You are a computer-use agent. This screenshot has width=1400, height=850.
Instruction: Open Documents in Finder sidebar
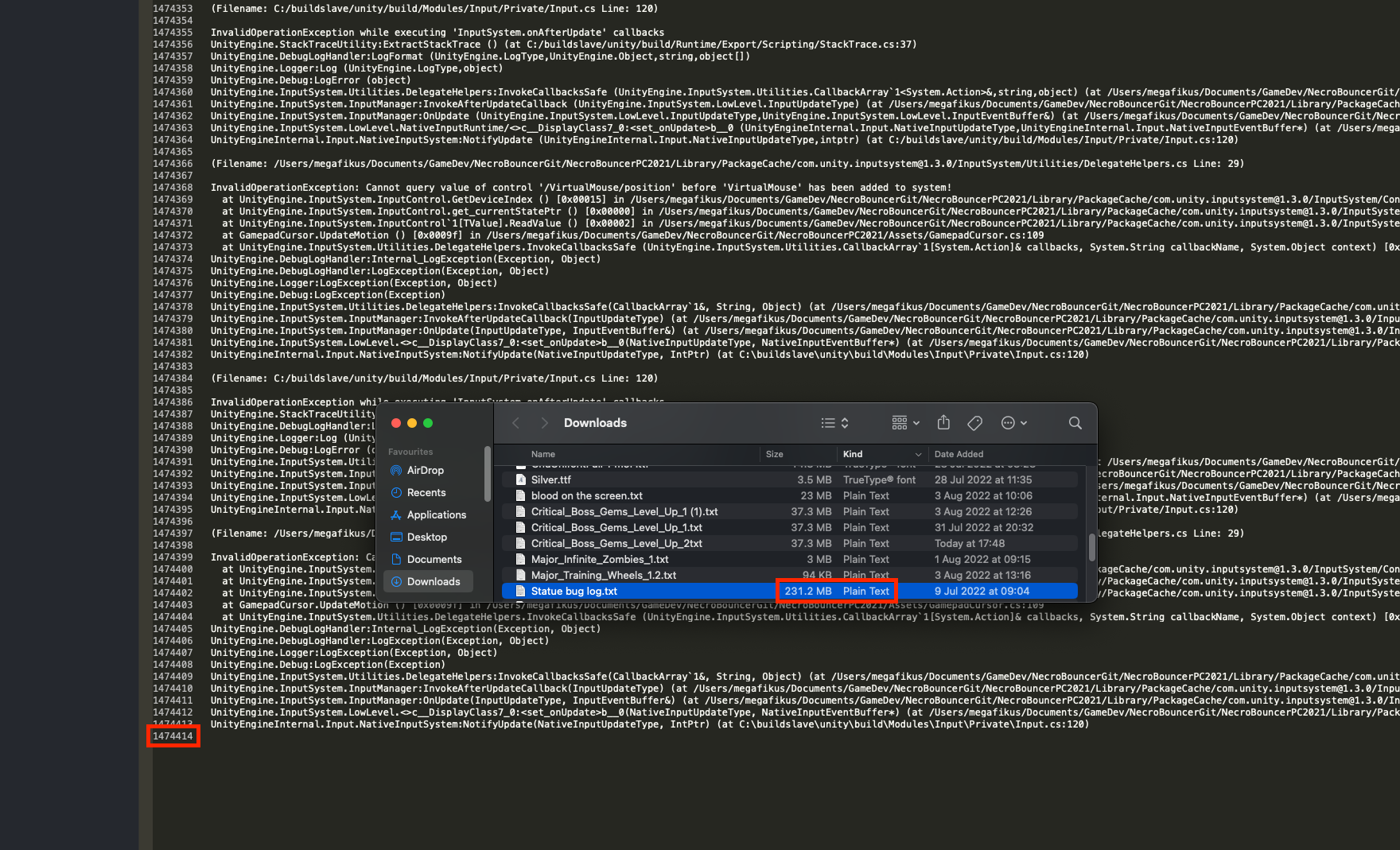(x=428, y=560)
